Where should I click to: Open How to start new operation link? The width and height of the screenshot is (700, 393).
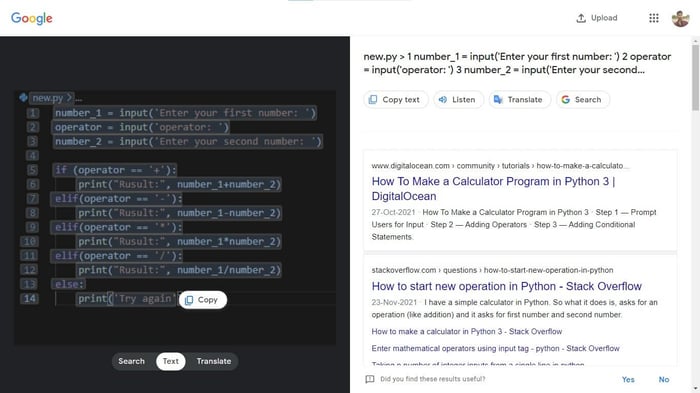(506, 286)
